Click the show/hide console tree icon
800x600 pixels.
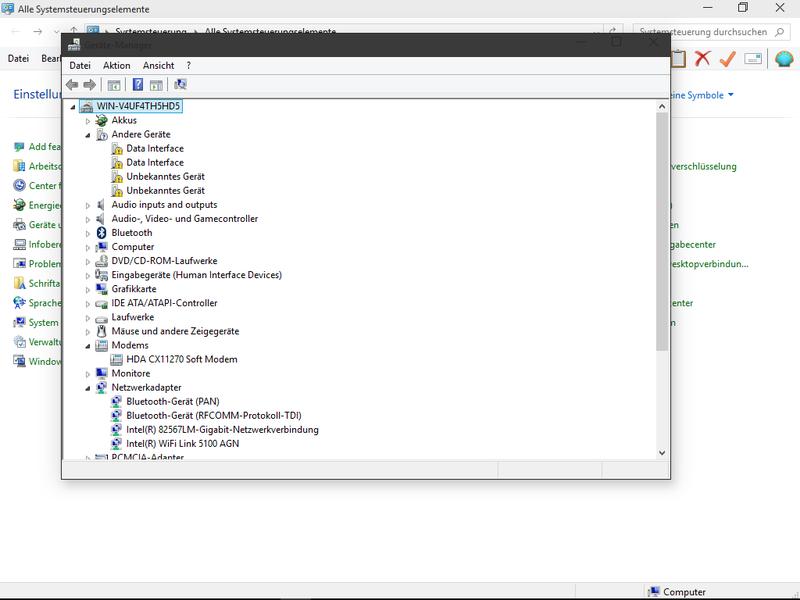[x=113, y=85]
